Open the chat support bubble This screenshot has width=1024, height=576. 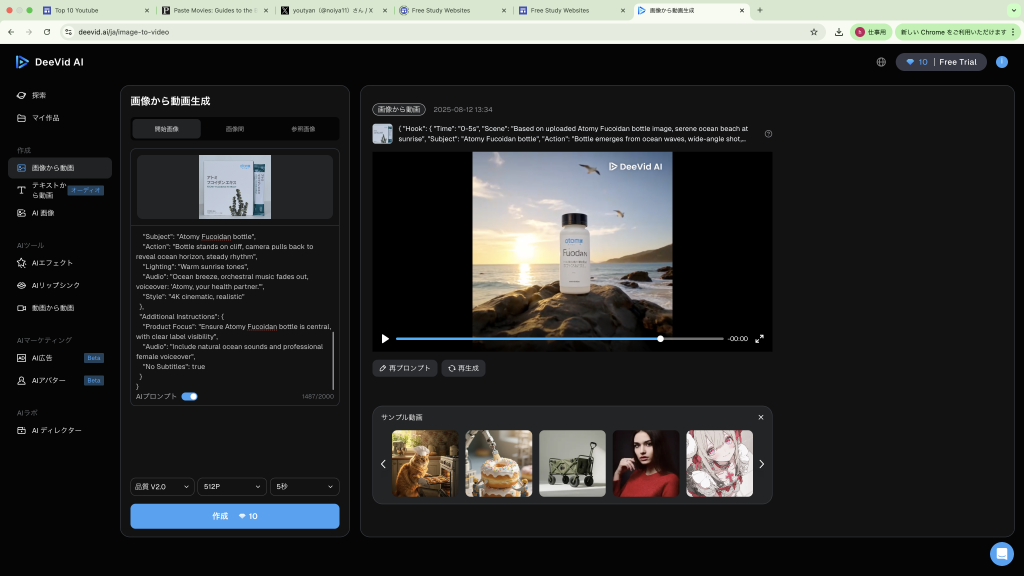click(1001, 553)
